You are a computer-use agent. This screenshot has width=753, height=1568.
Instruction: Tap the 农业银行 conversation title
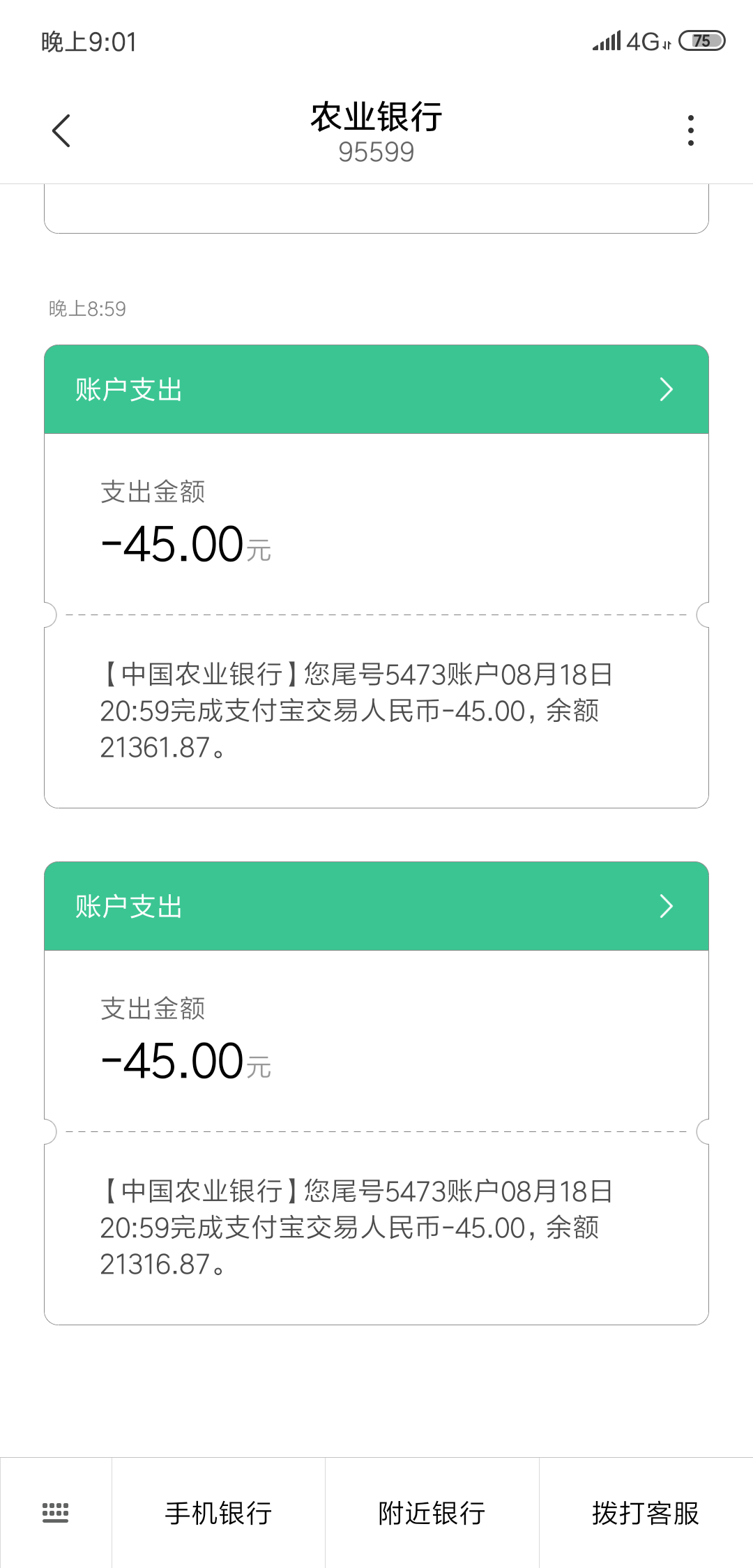click(376, 116)
